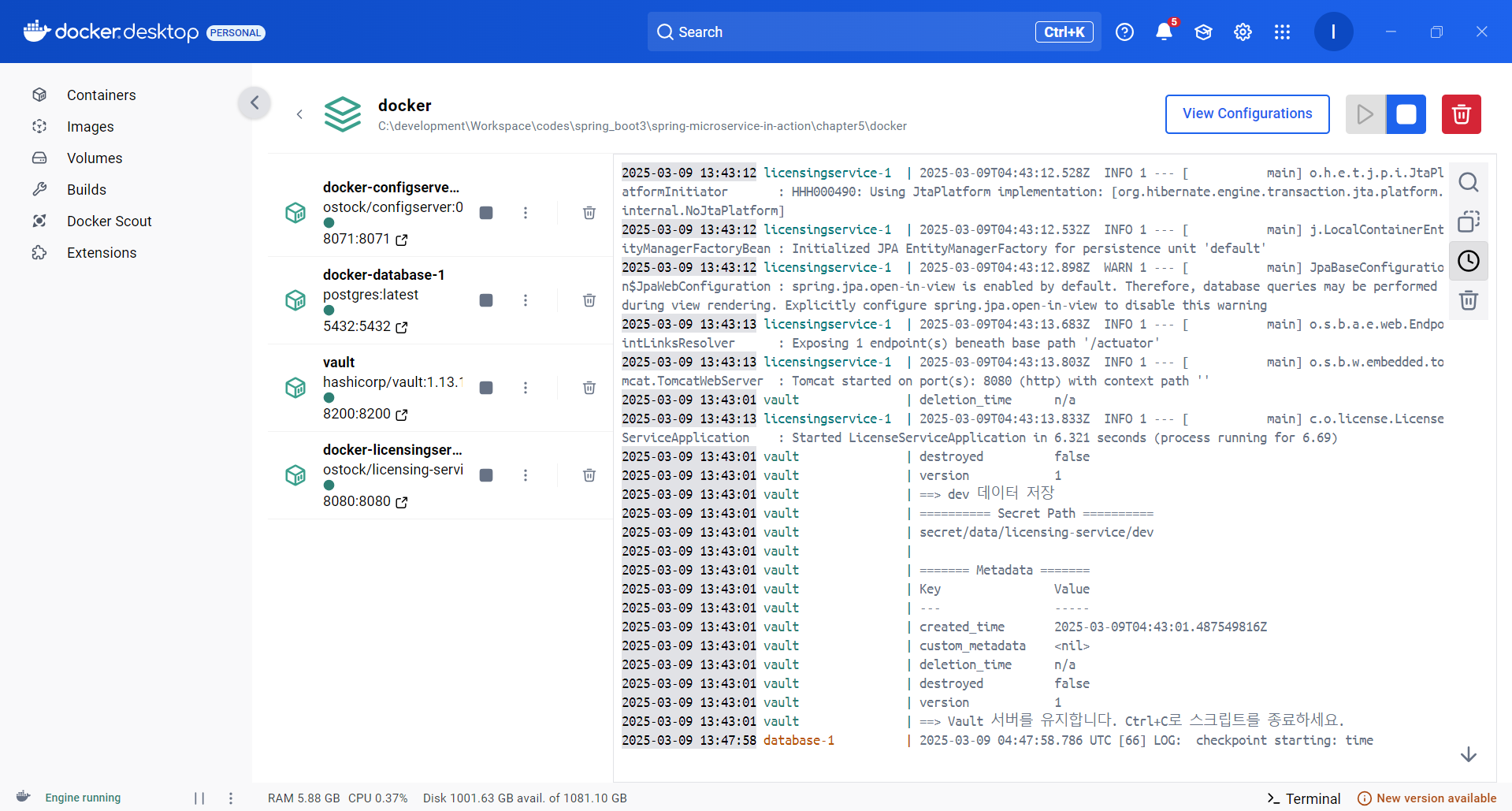Open the Terminal from status bar
1512x811 pixels.
coord(1303,798)
